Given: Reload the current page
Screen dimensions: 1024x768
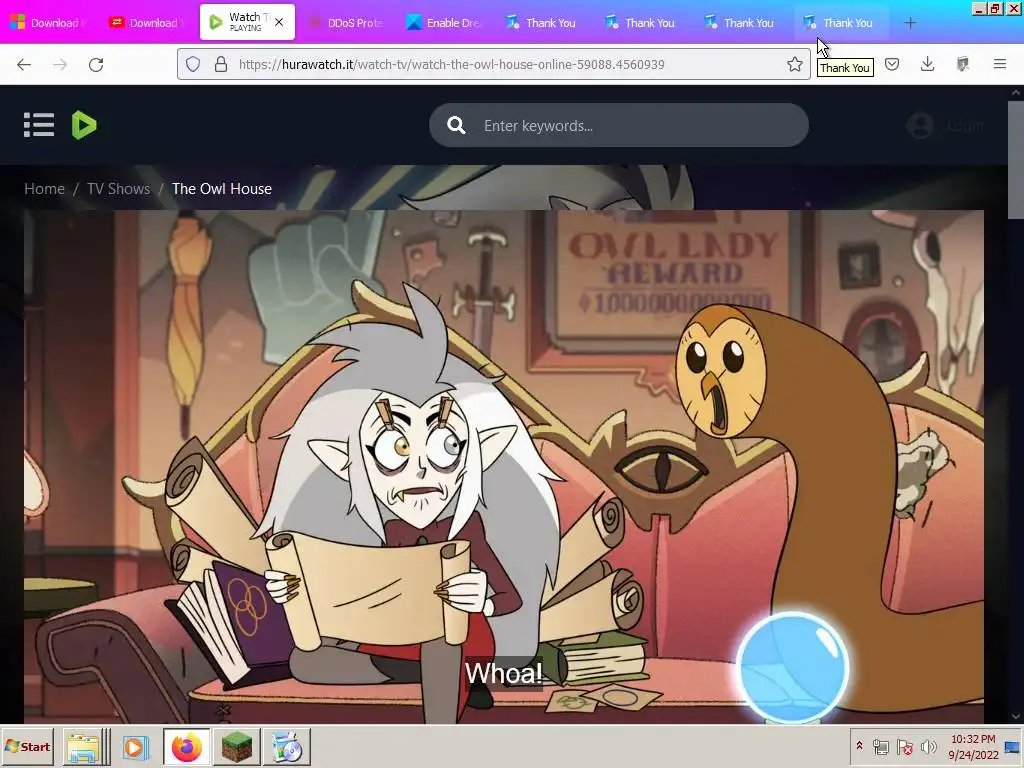Looking at the screenshot, I should pyautogui.click(x=96, y=64).
